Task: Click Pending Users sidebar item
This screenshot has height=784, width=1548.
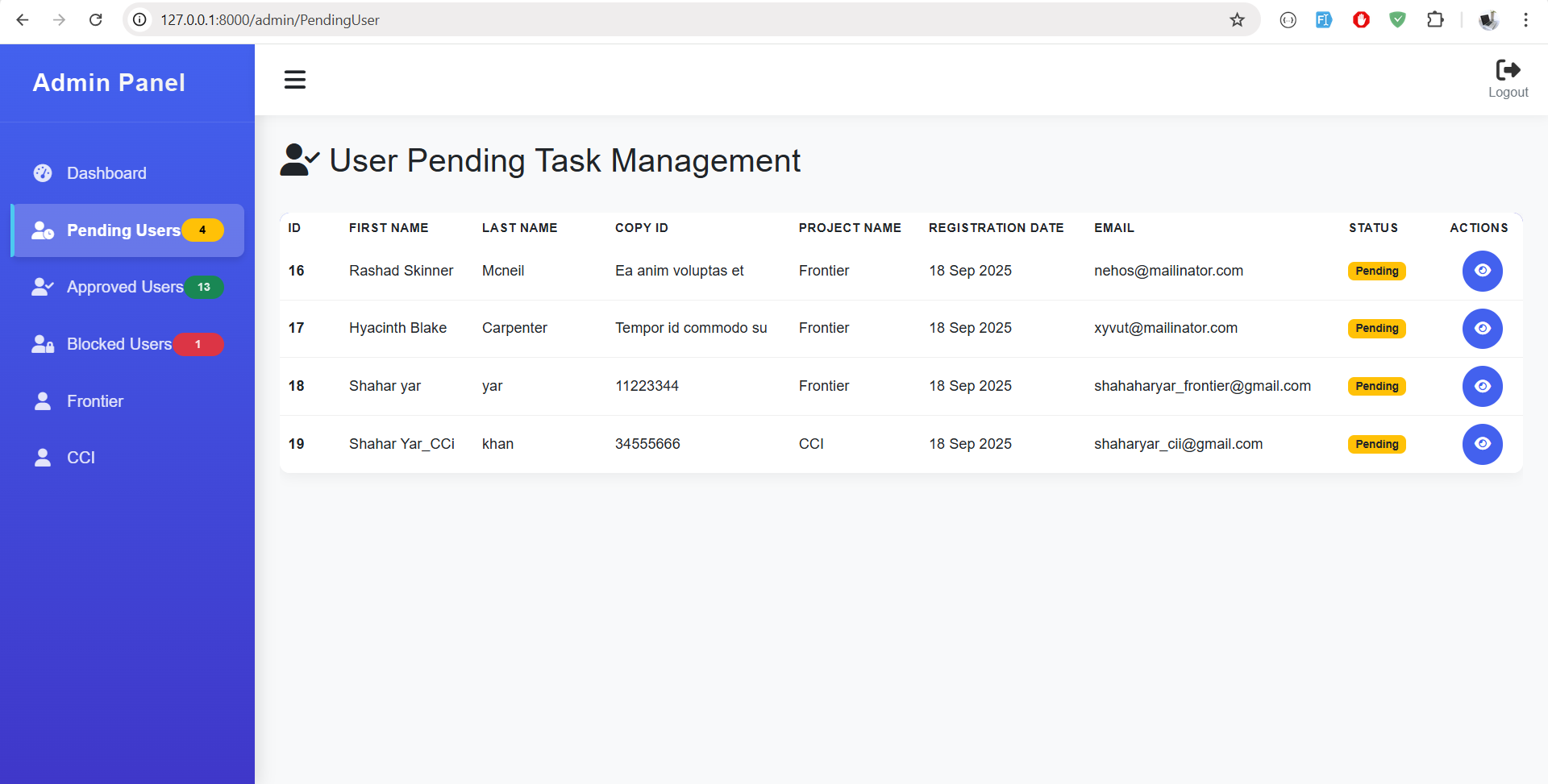Action: tap(123, 230)
